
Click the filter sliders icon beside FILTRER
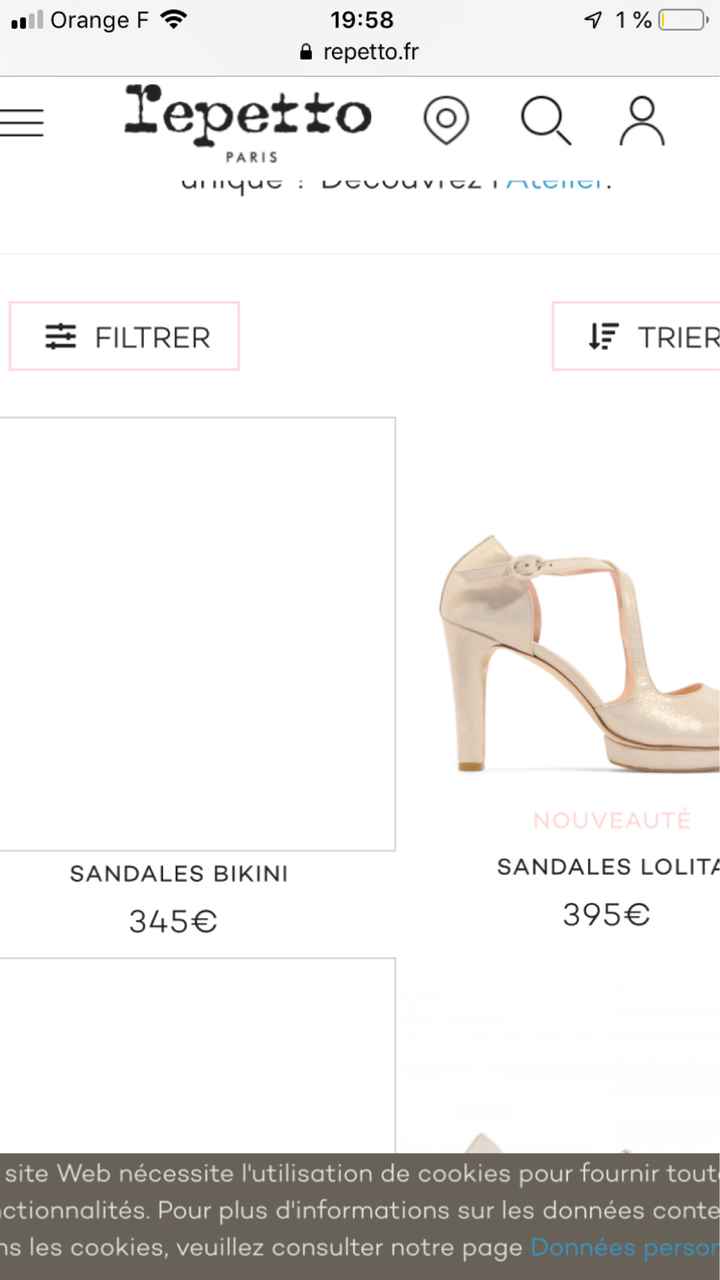[x=61, y=337]
